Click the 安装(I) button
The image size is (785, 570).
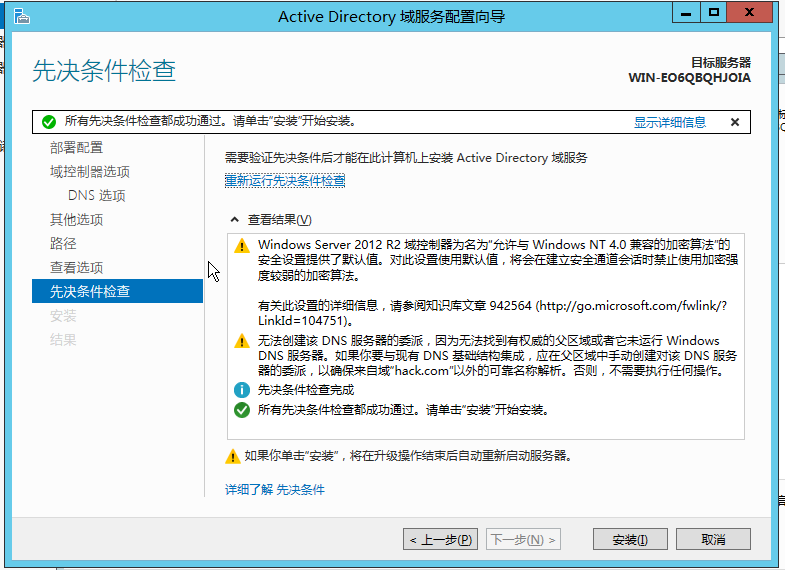click(x=630, y=539)
